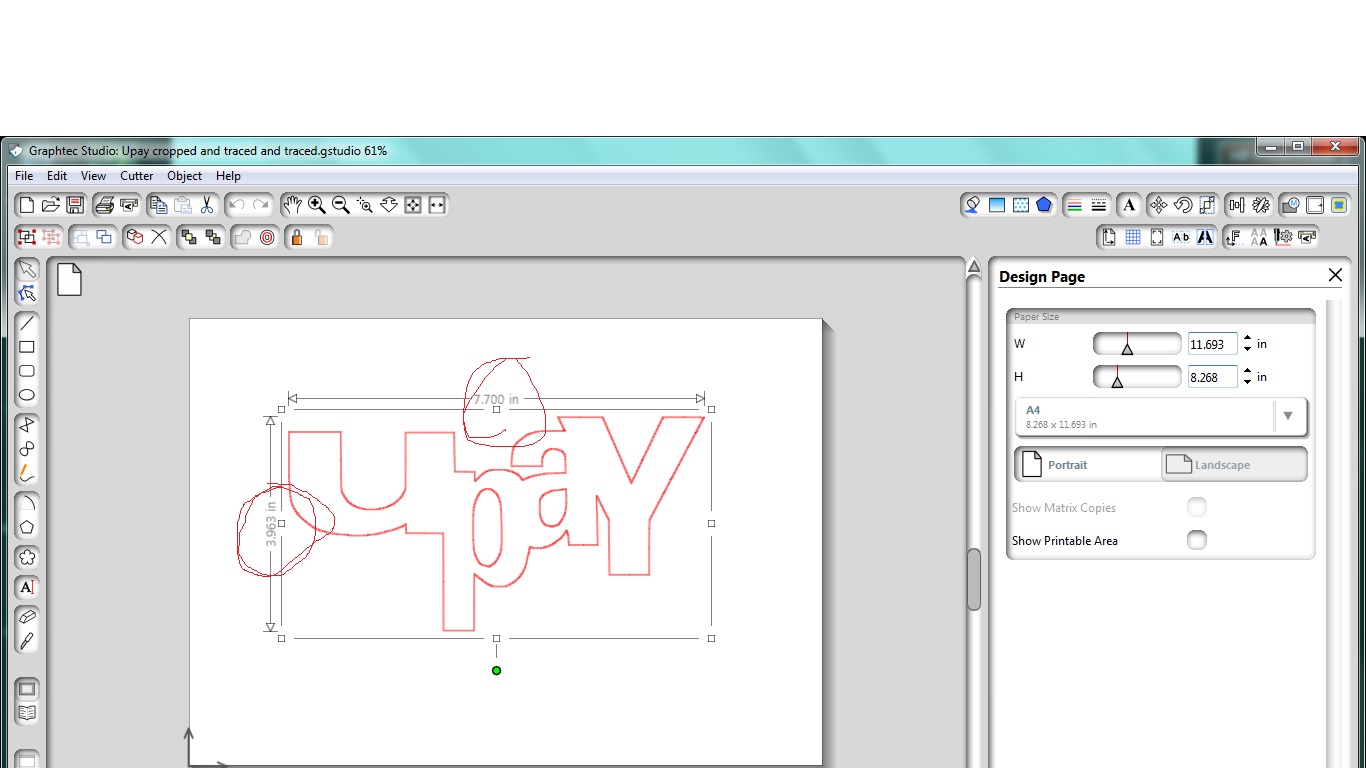Select the Edit Points tool
Screen dimensions: 1366x768
pyautogui.click(x=27, y=293)
